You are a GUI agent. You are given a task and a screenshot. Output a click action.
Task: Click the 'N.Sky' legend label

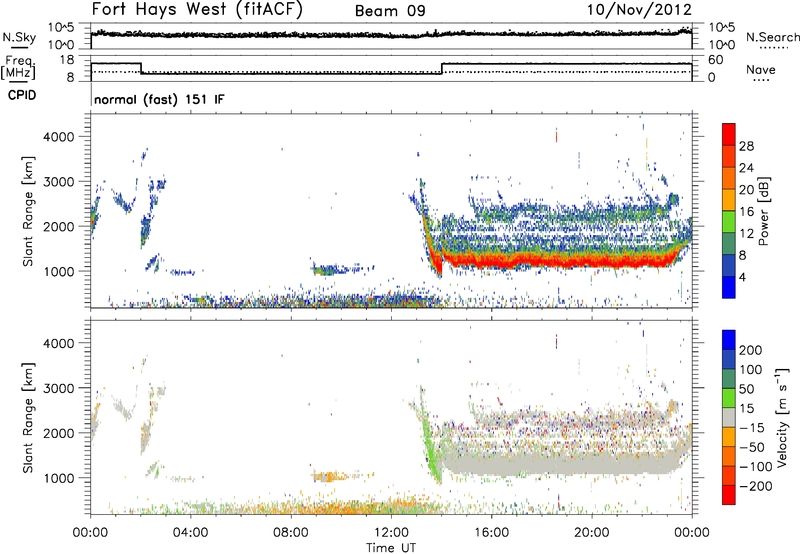pyautogui.click(x=19, y=37)
